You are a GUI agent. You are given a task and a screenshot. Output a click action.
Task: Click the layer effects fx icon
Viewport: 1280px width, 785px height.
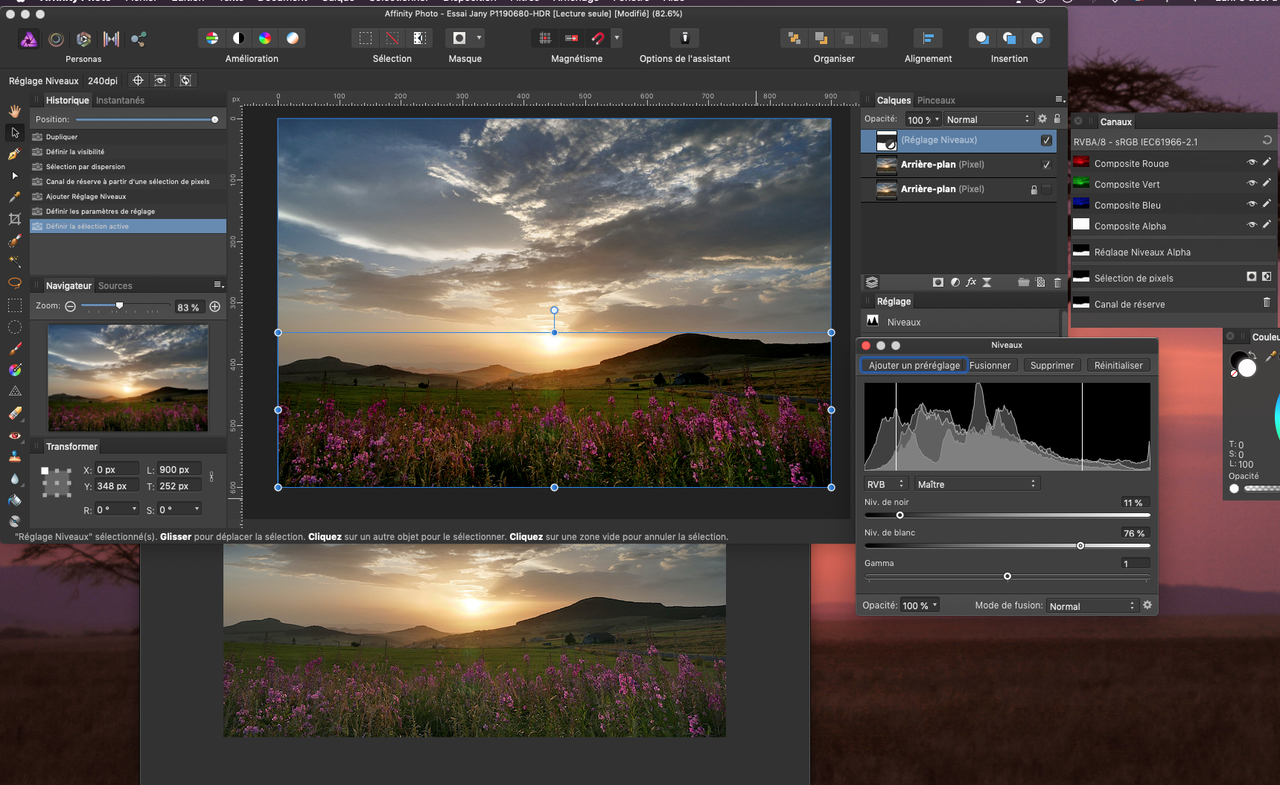click(x=971, y=283)
